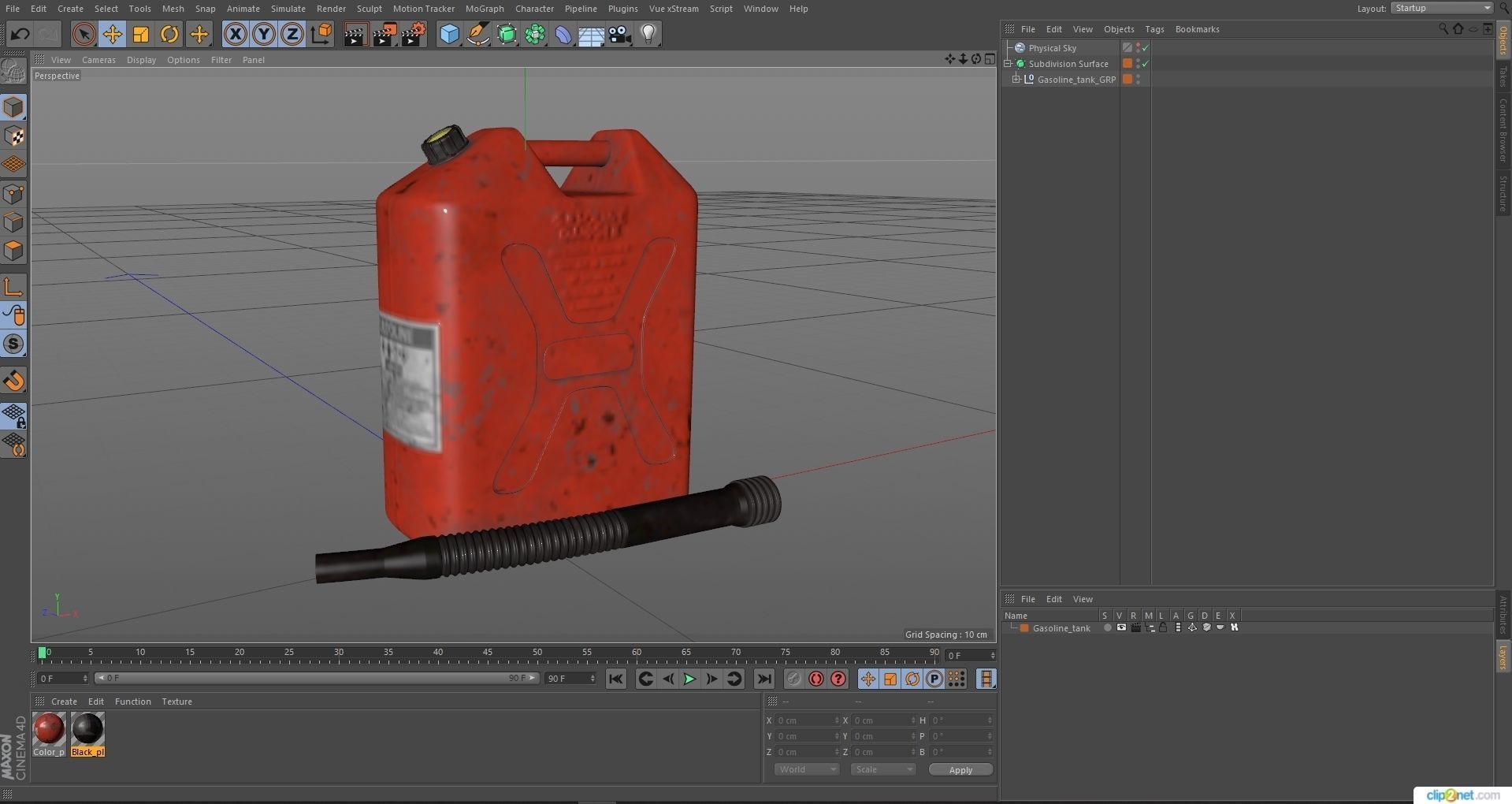
Task: Open Edit Render Settings
Action: (x=414, y=34)
